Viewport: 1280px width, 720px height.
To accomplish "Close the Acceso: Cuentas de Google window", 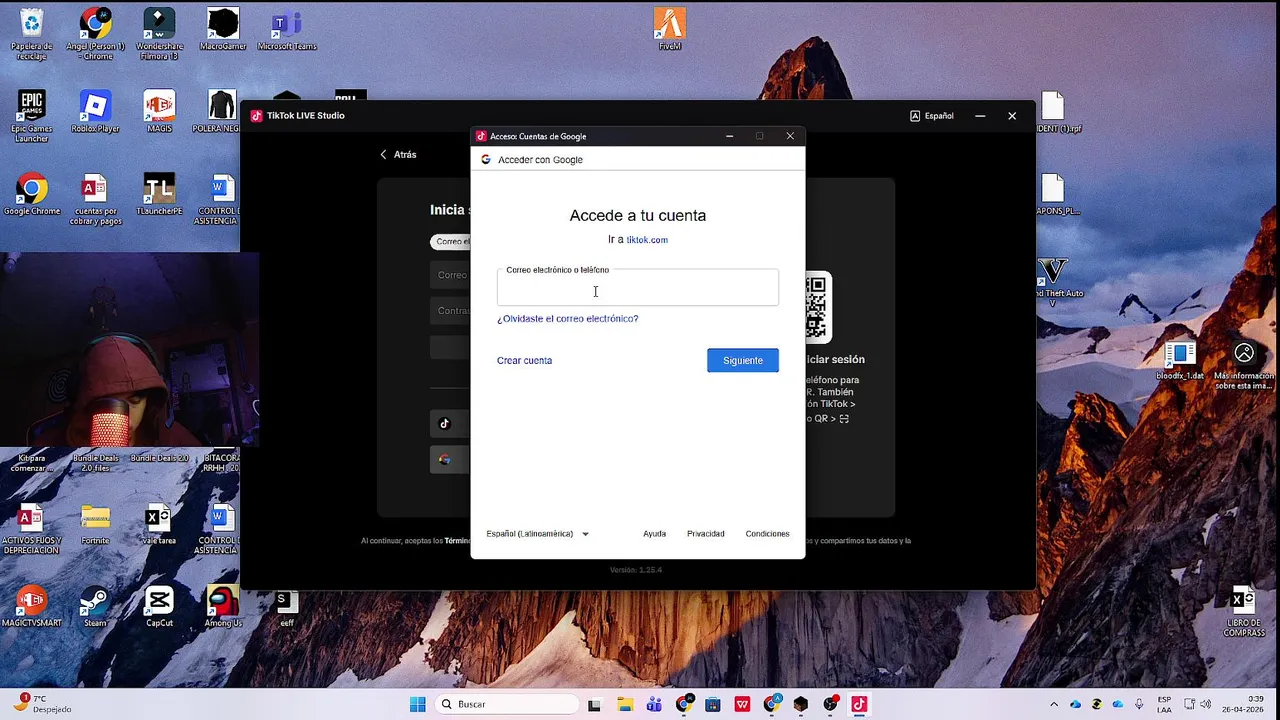I will coord(790,136).
